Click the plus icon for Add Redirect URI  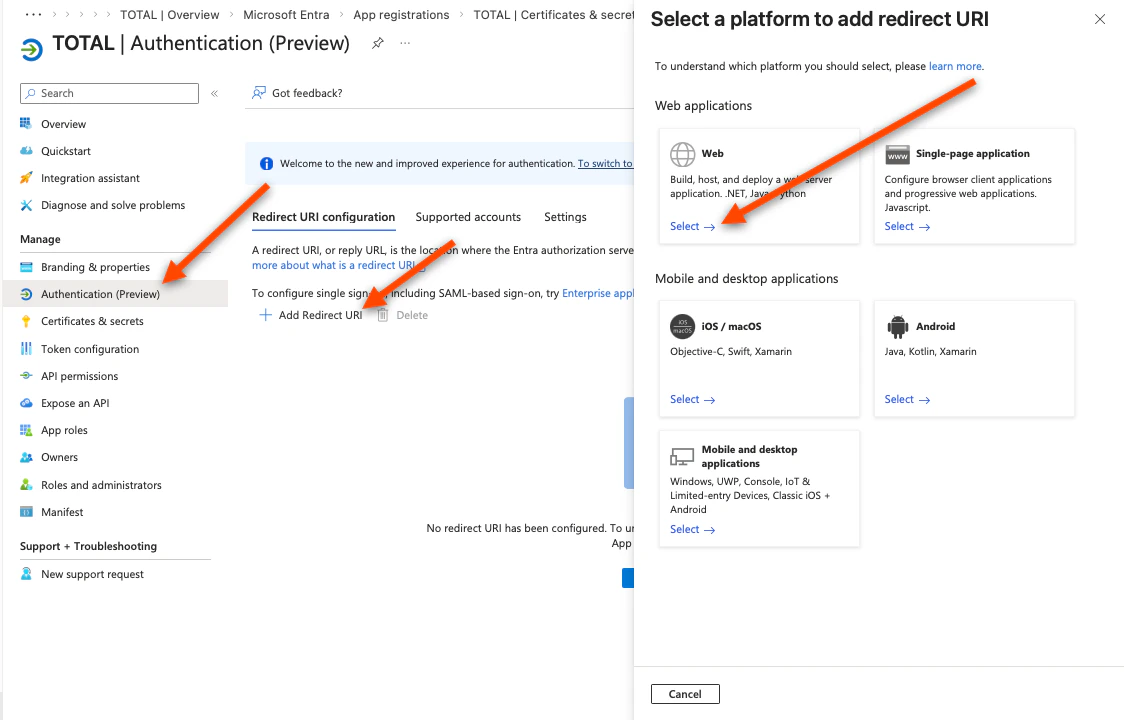[265, 315]
